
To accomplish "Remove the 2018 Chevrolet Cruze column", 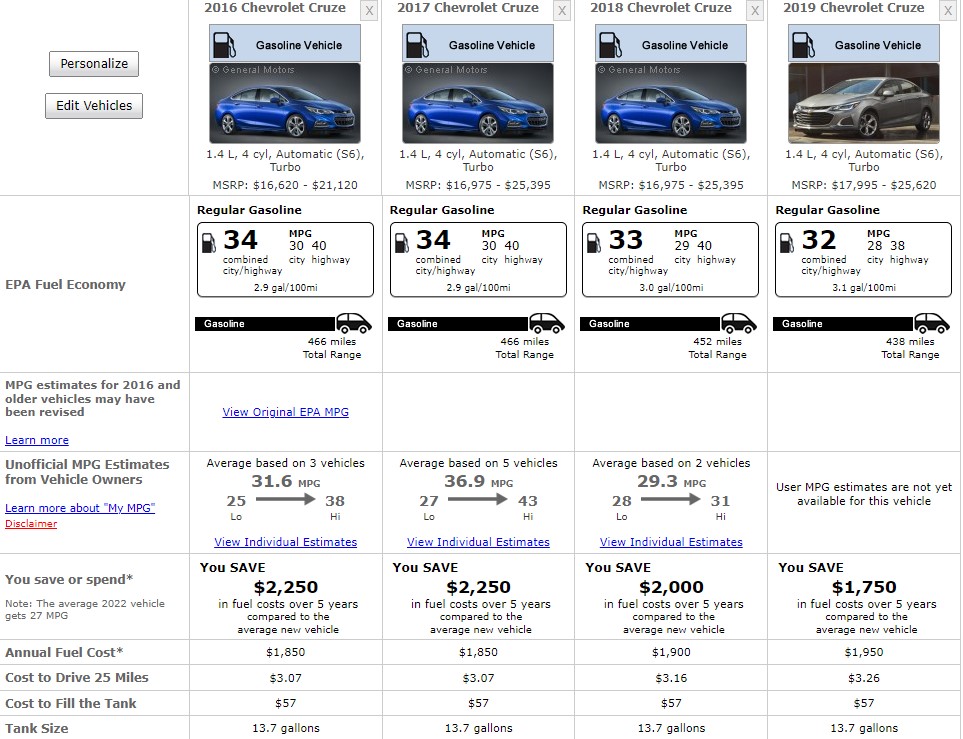I will click(755, 10).
